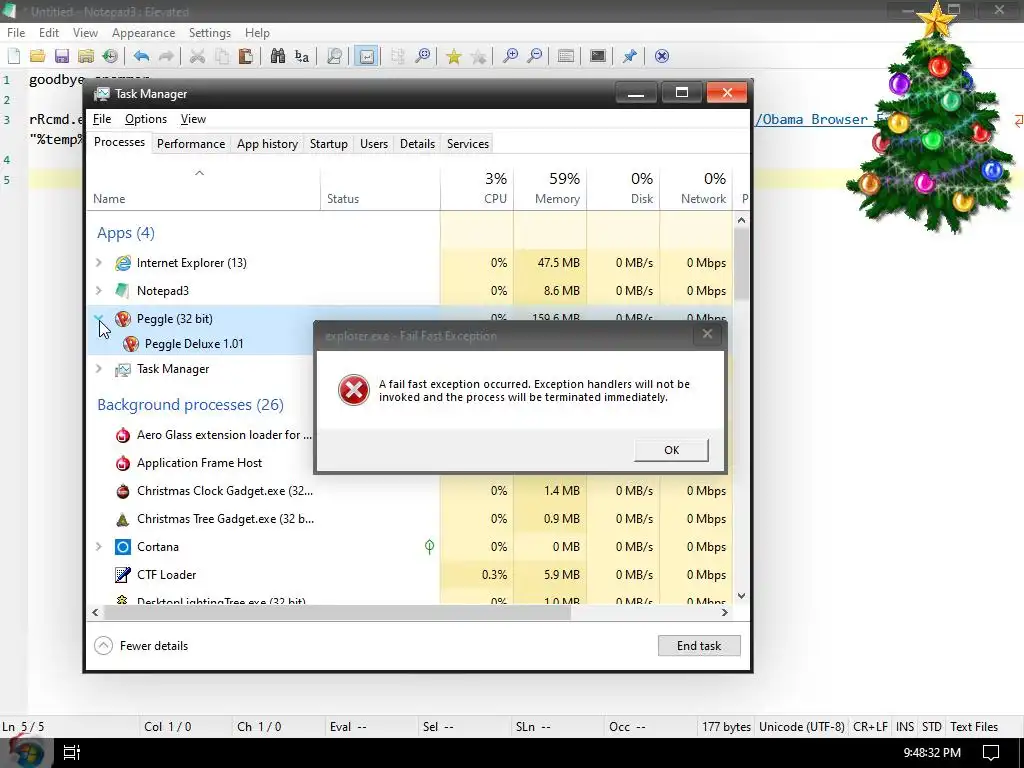The image size is (1024, 768).
Task: Click the Cut scissors icon in Notepad3
Action: pyautogui.click(x=197, y=56)
